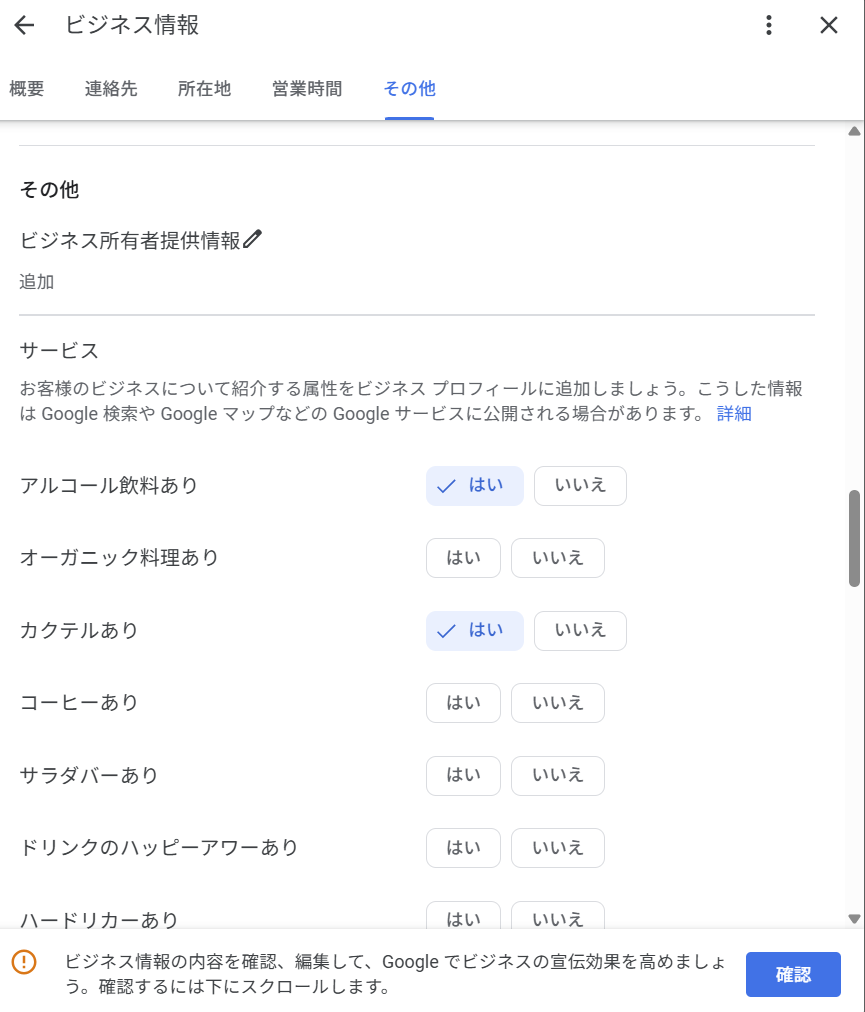The width and height of the screenshot is (865, 1012).
Task: Enable はい for ドリンクのハッピーアワーあり
Action: pyautogui.click(x=463, y=848)
